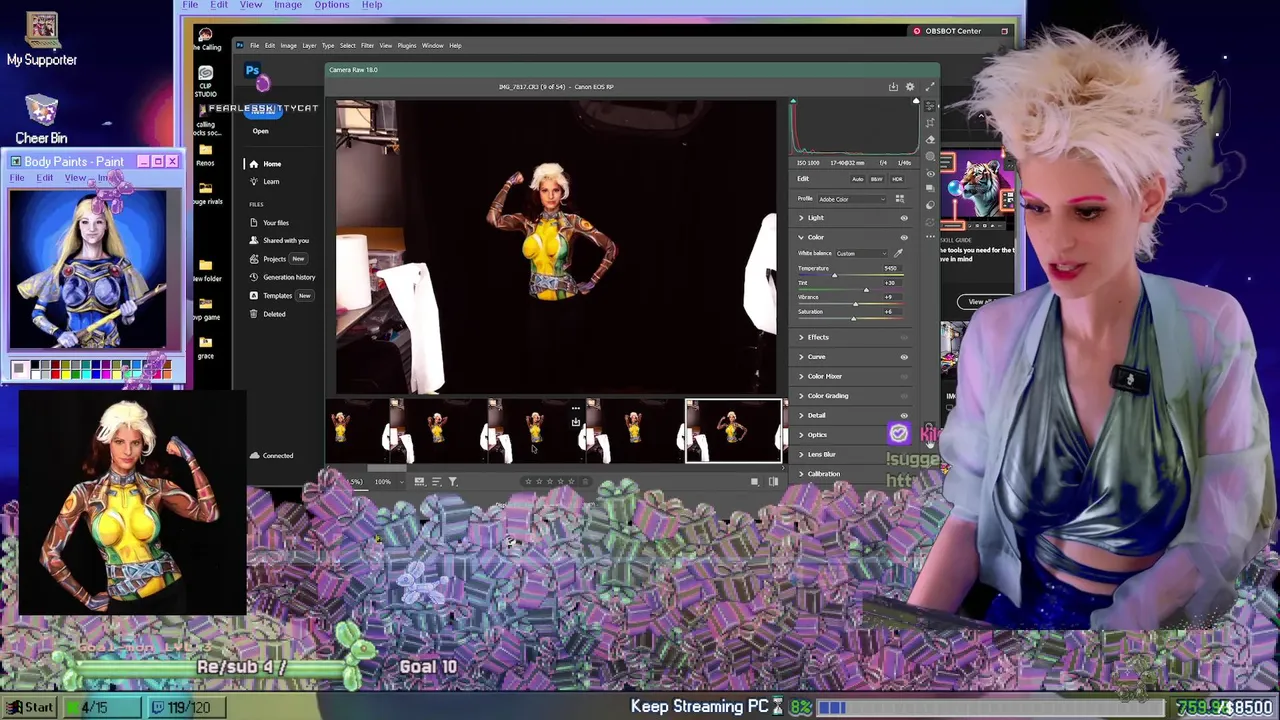This screenshot has width=1280, height=720.
Task: Open Photoshop Filter menu
Action: pos(367,45)
